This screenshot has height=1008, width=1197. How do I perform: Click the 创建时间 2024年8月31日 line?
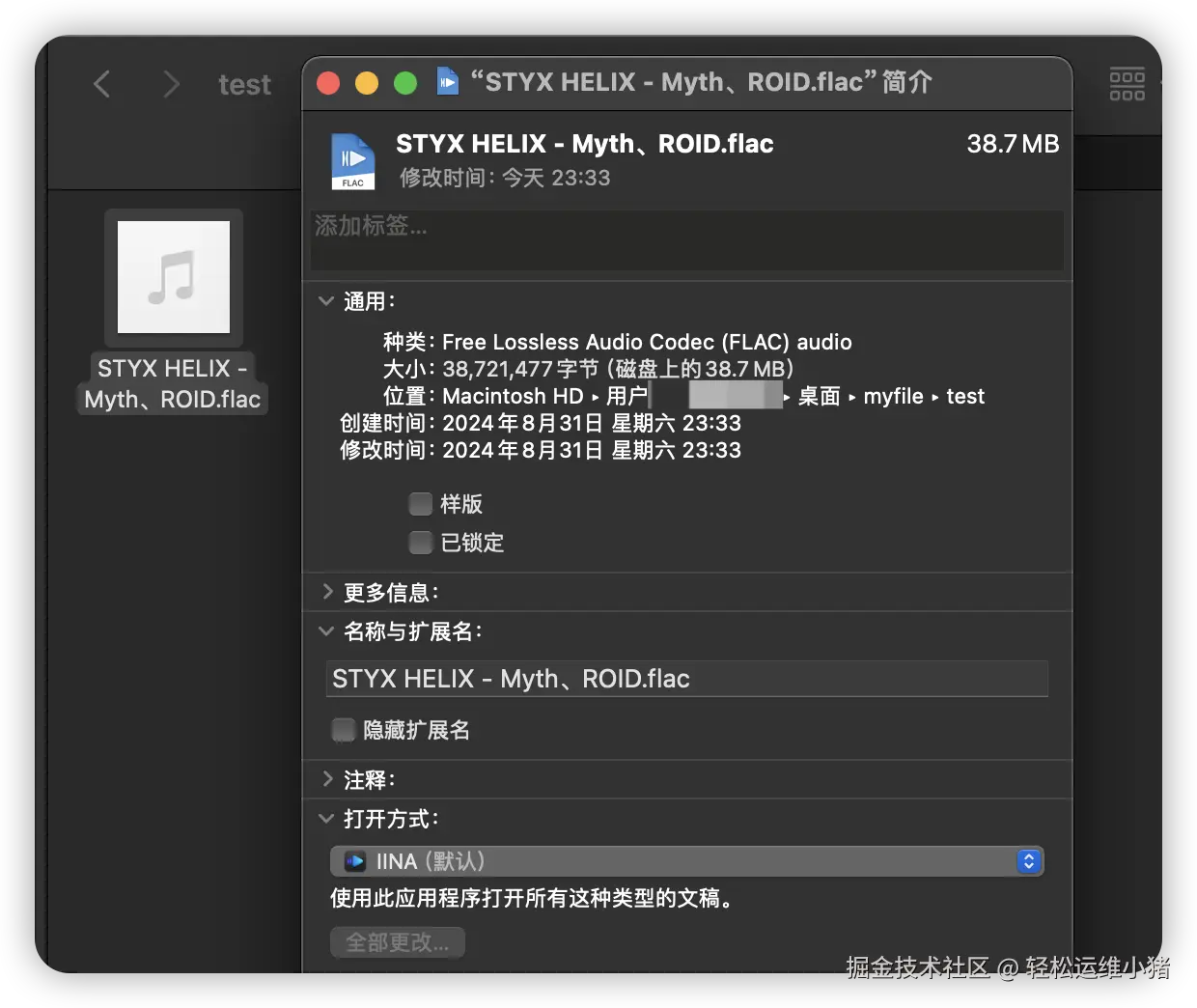[541, 423]
